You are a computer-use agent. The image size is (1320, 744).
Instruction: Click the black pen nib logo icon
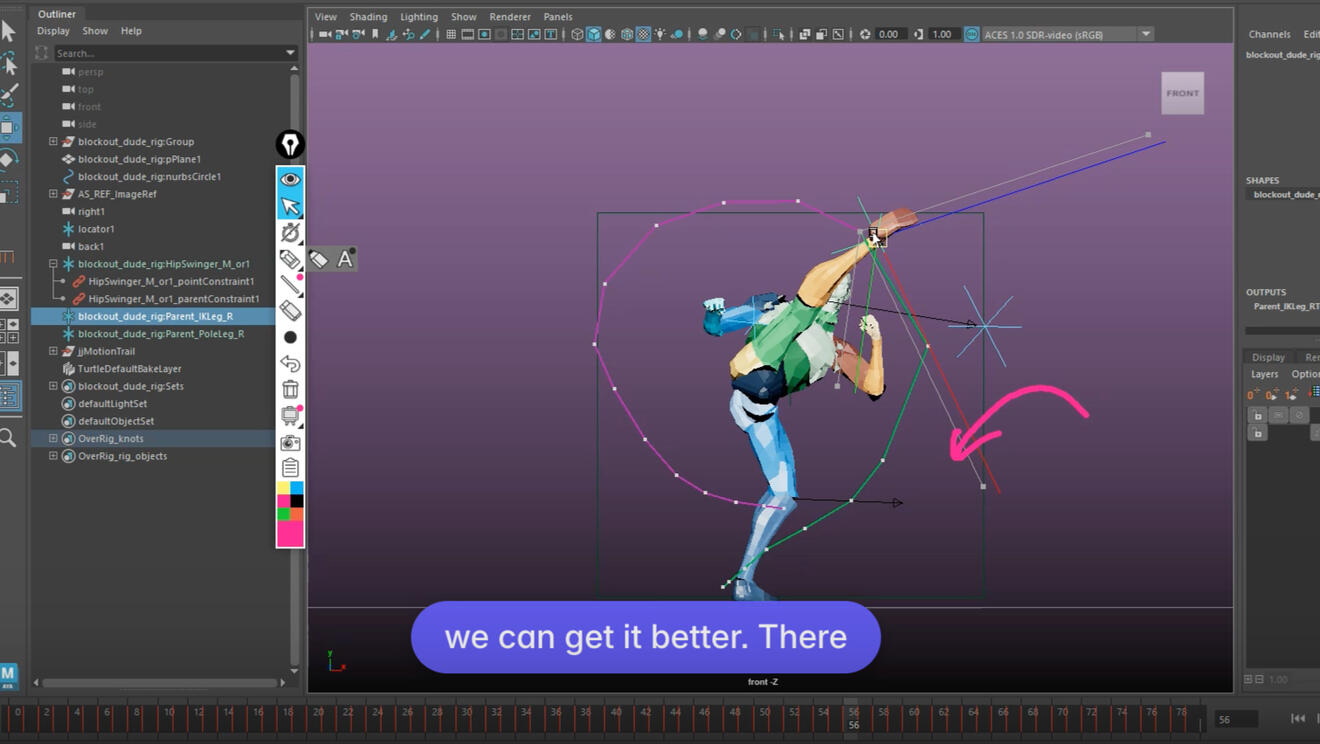(290, 145)
